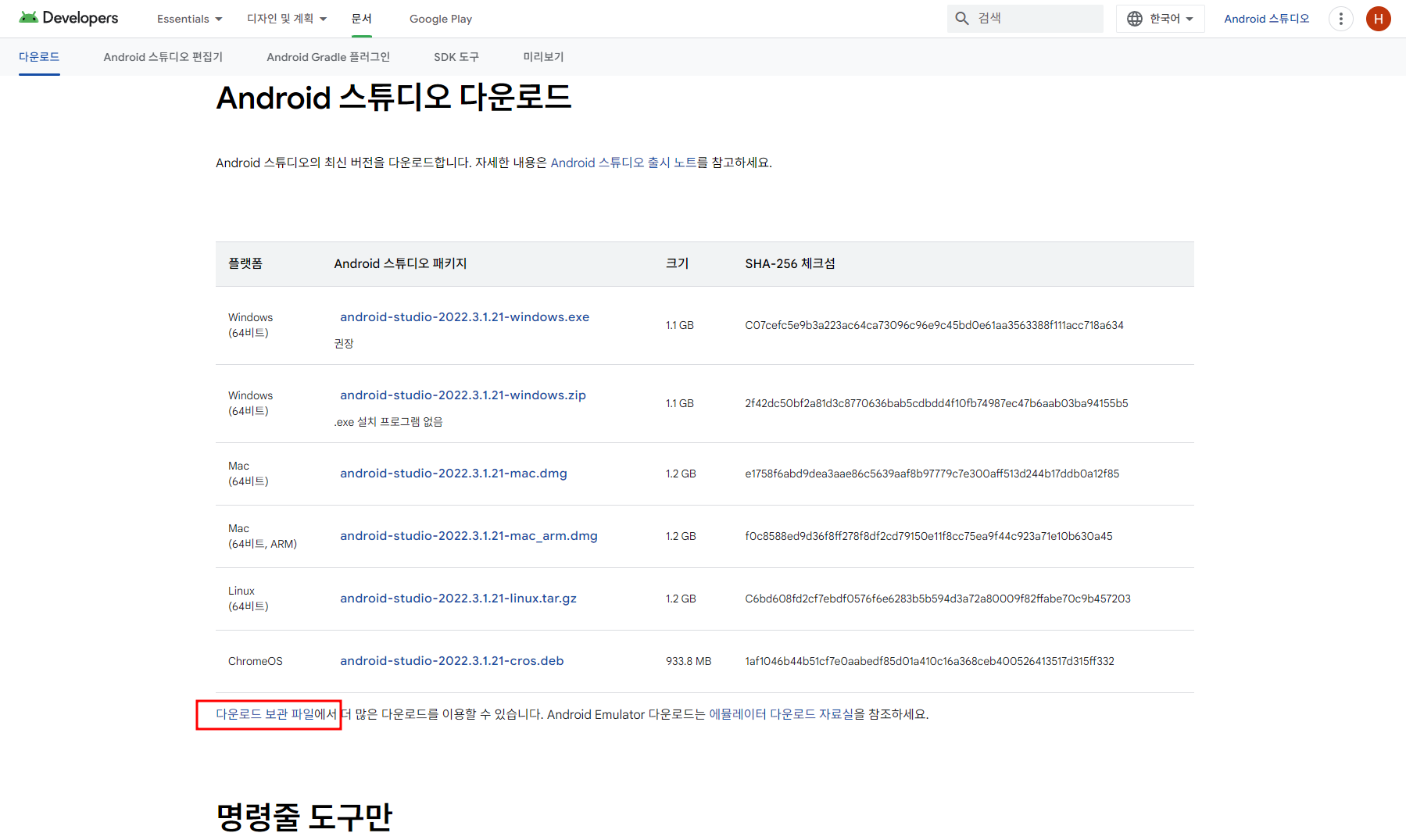Click the Mac (64비트, ARM) platform cell
The width and height of the screenshot is (1406, 840).
(263, 536)
